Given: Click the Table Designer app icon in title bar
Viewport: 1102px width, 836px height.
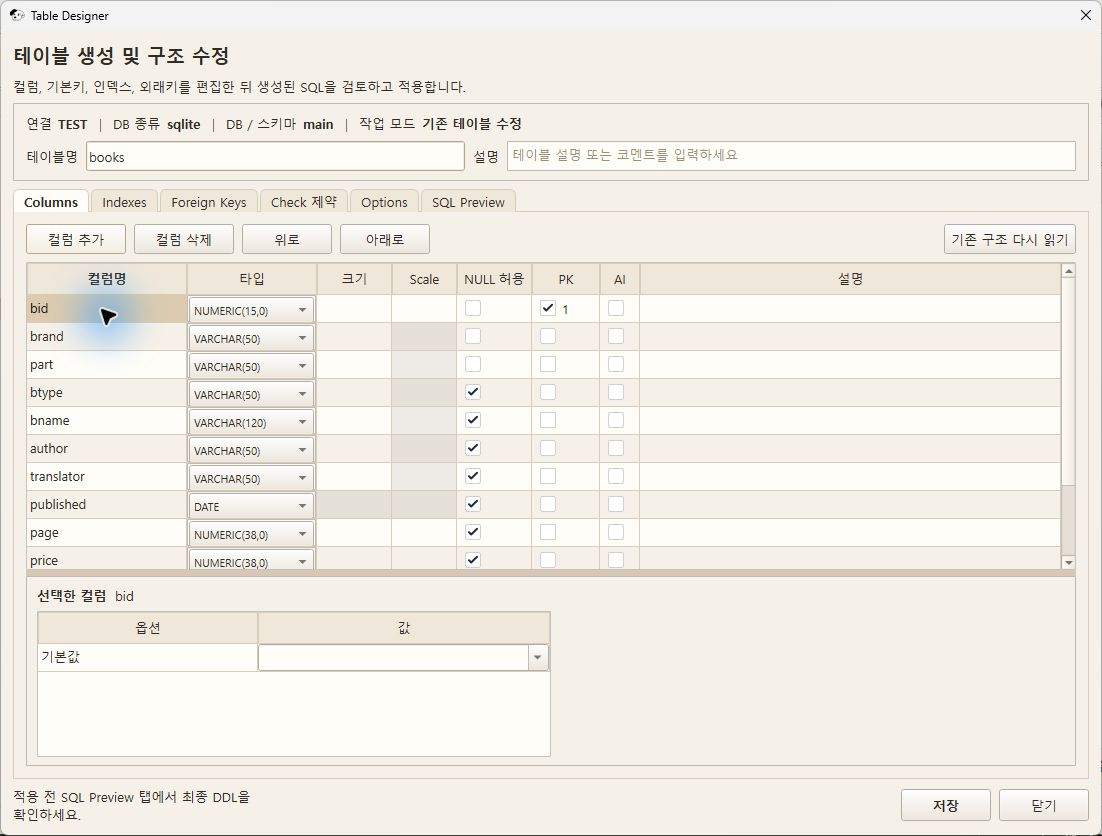Looking at the screenshot, I should (17, 15).
